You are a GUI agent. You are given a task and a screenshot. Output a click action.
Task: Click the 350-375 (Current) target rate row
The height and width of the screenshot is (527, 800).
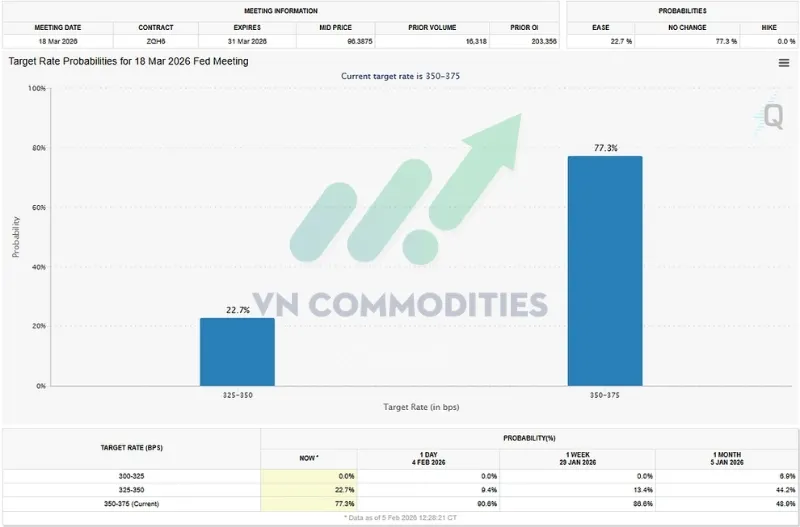pyautogui.click(x=130, y=504)
